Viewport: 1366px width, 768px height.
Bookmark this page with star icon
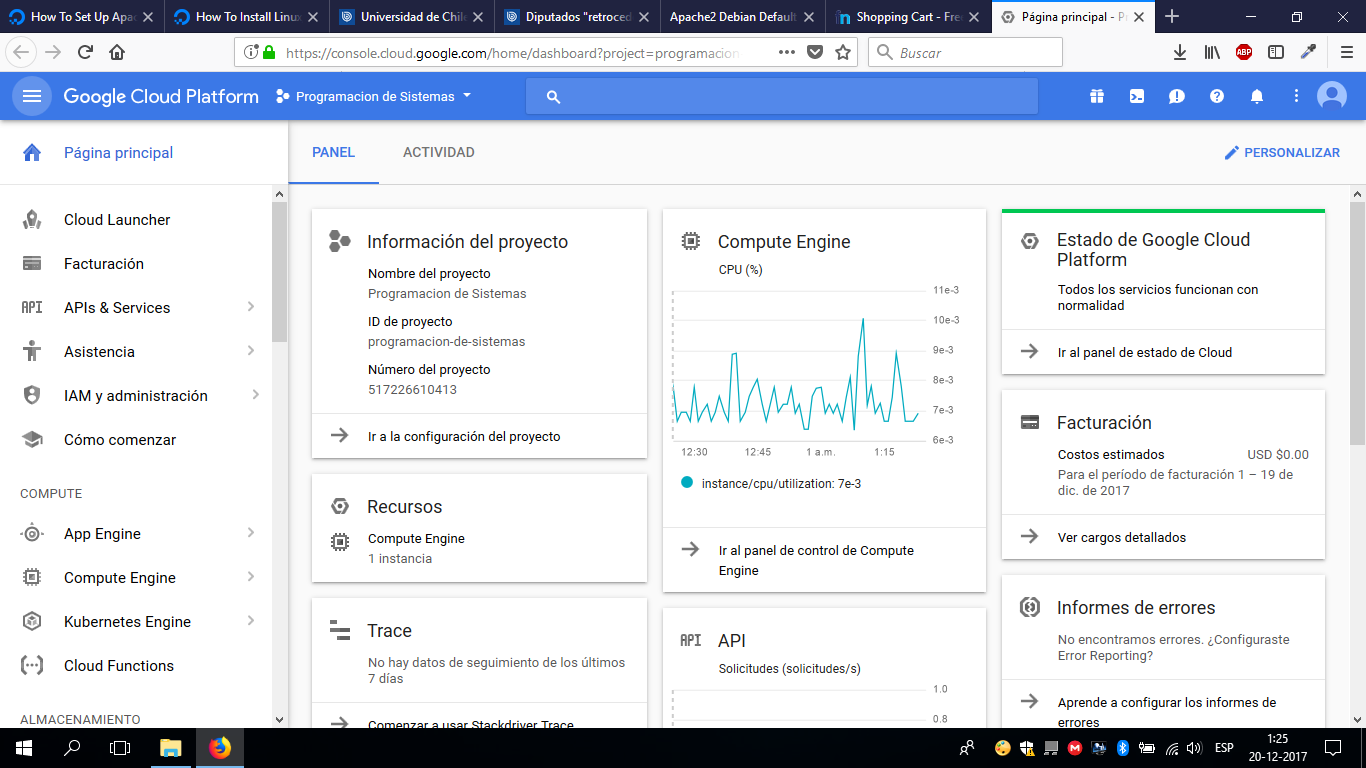[843, 53]
